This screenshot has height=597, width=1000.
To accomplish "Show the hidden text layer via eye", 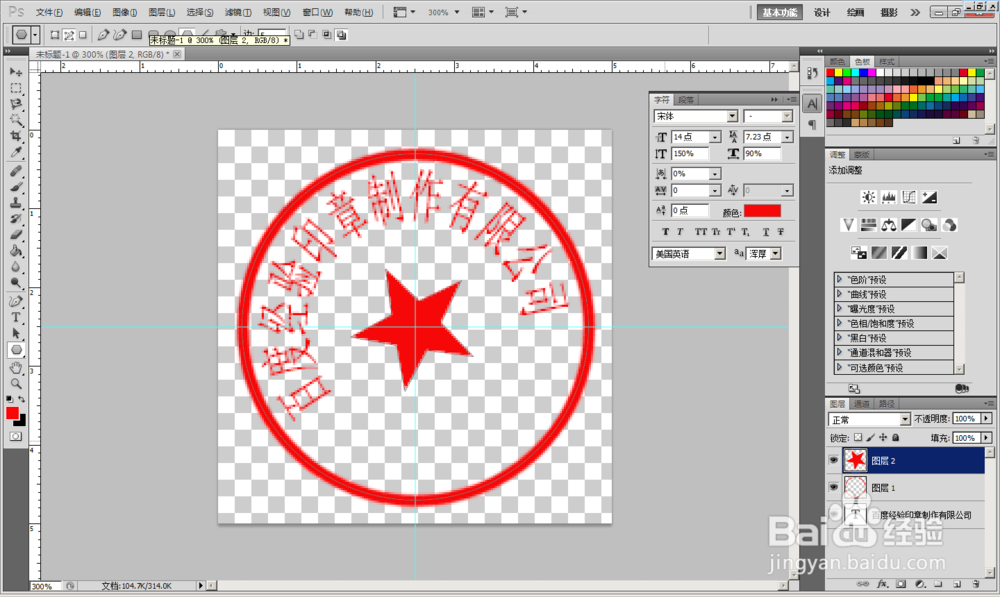I will tap(834, 514).
